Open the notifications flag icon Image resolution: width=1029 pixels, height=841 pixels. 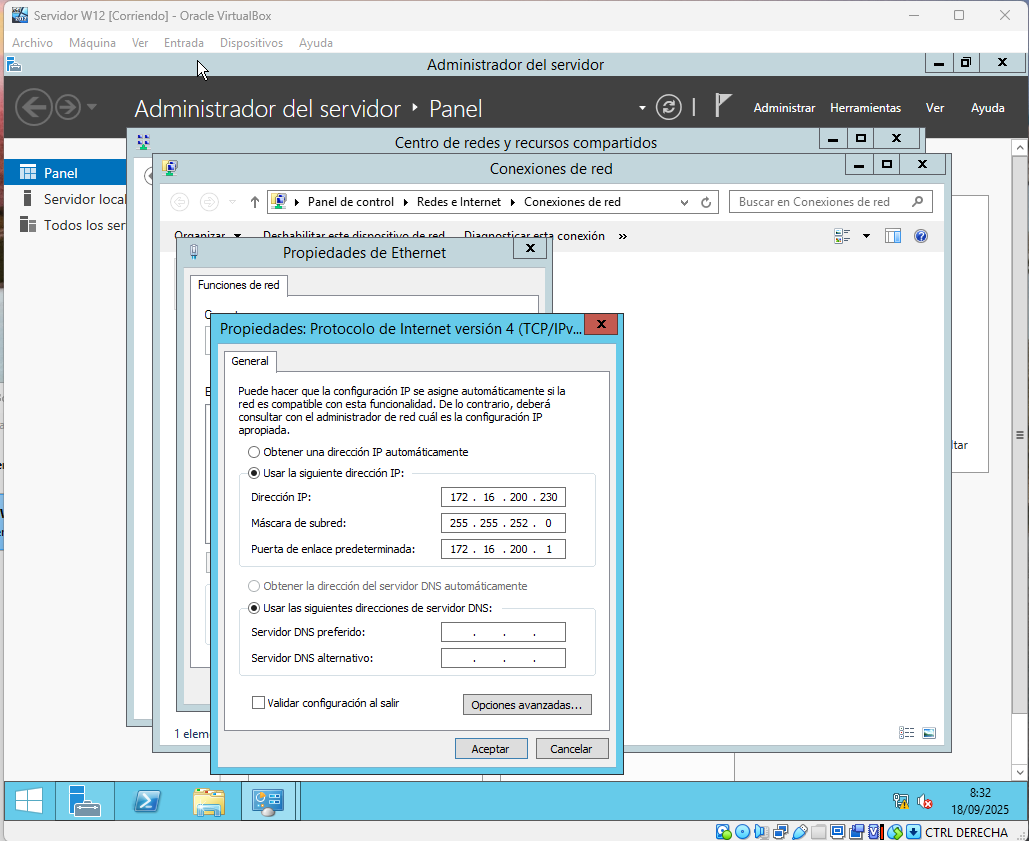click(724, 106)
